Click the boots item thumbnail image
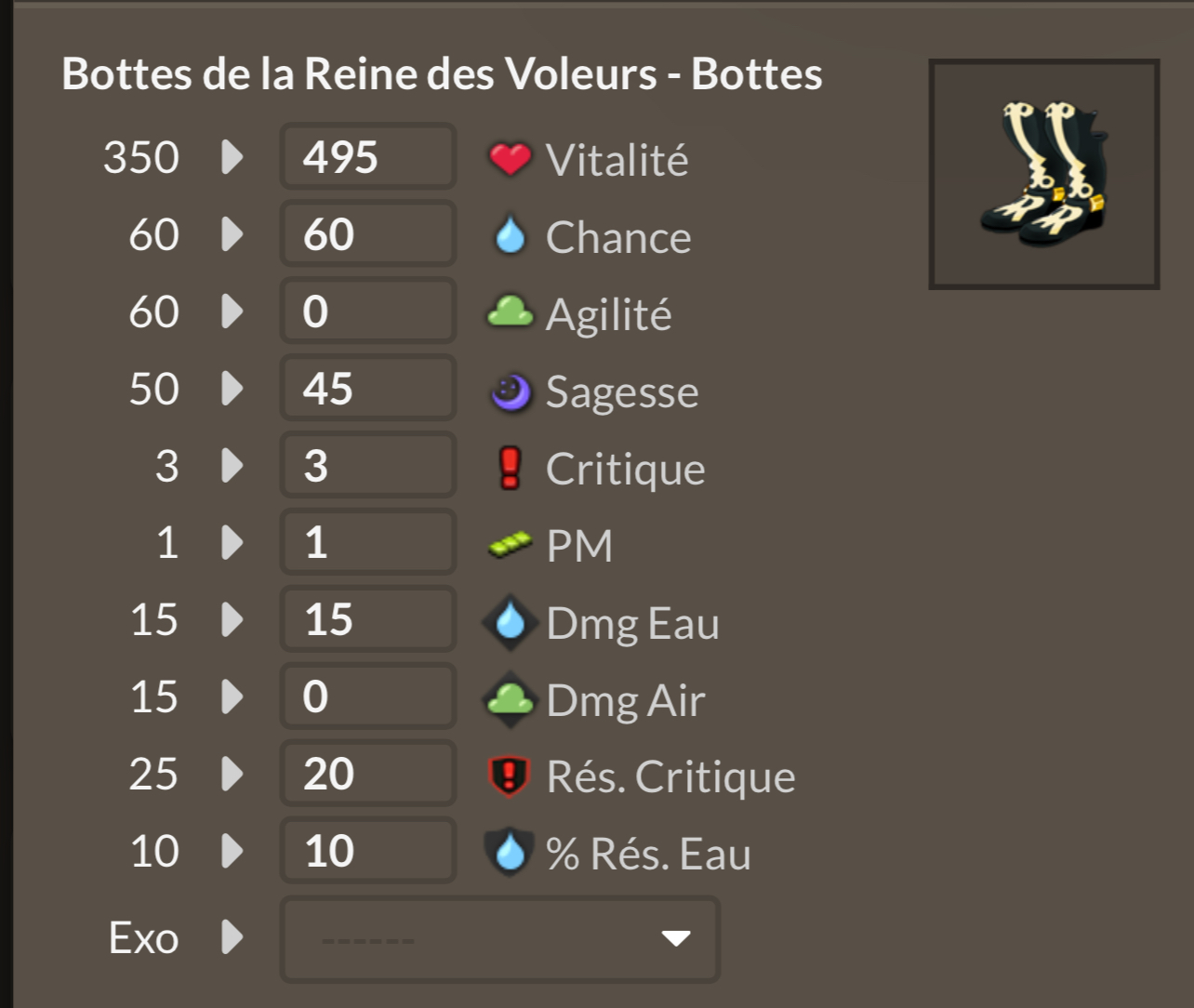 1043,174
